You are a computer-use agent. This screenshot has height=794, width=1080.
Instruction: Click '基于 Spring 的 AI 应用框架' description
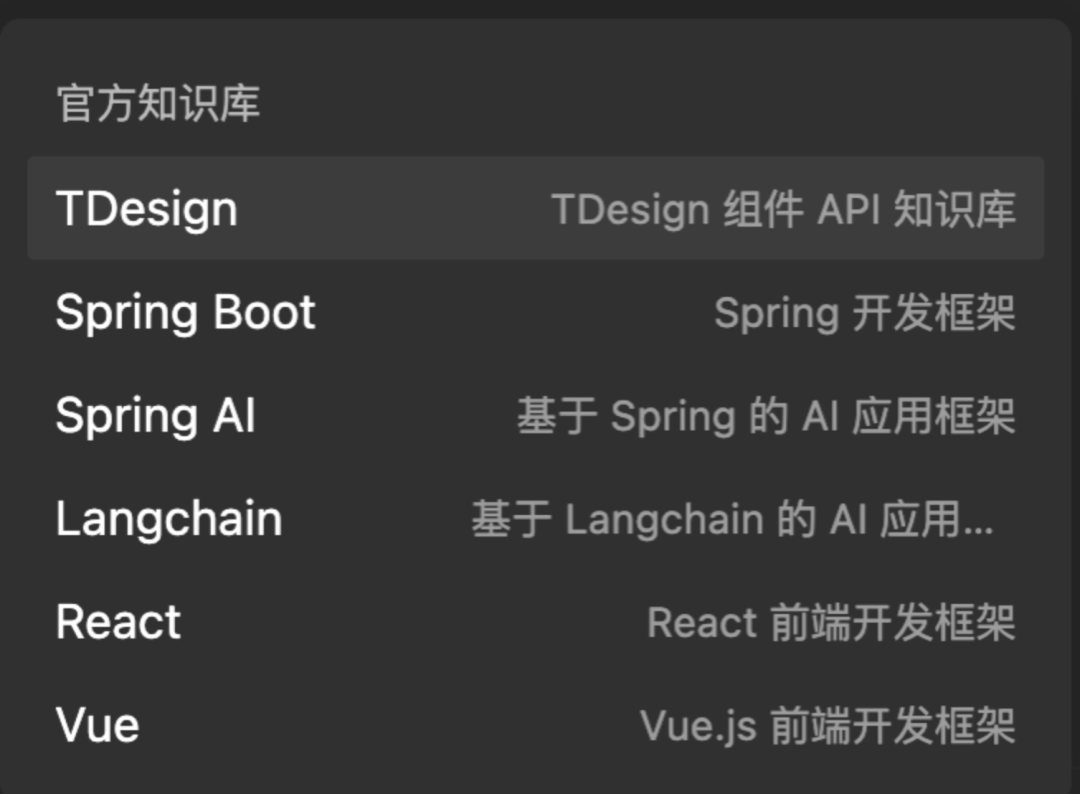pos(766,416)
